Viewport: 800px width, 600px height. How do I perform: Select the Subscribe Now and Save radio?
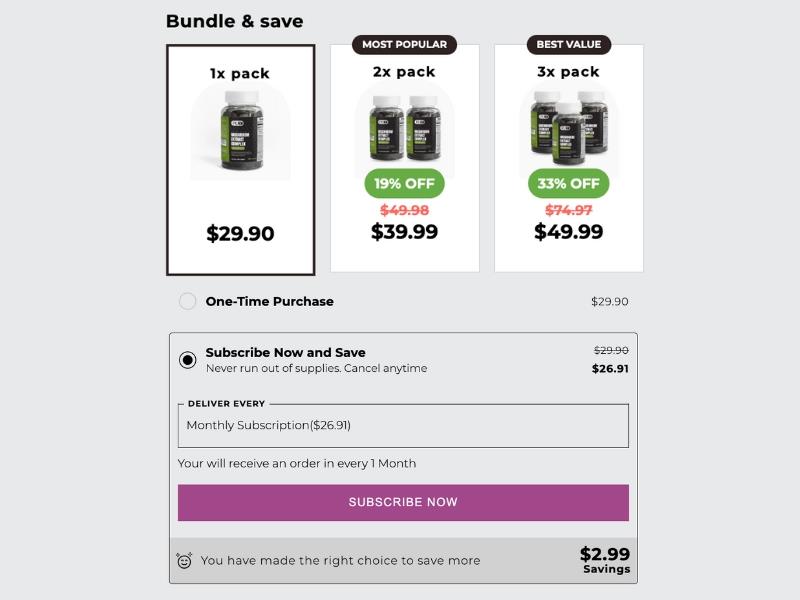187,360
